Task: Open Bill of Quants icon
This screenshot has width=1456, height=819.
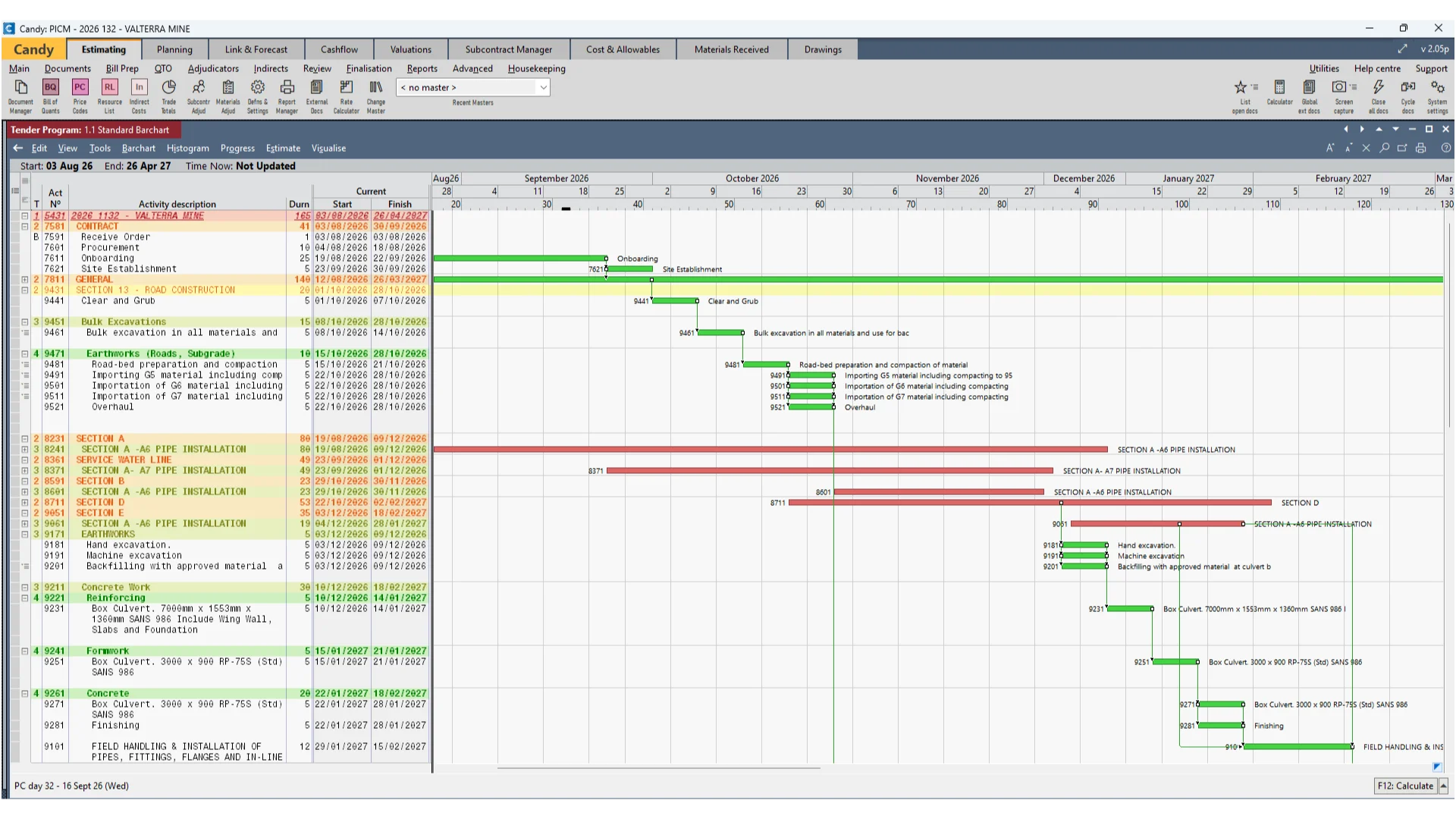Action: point(50,96)
